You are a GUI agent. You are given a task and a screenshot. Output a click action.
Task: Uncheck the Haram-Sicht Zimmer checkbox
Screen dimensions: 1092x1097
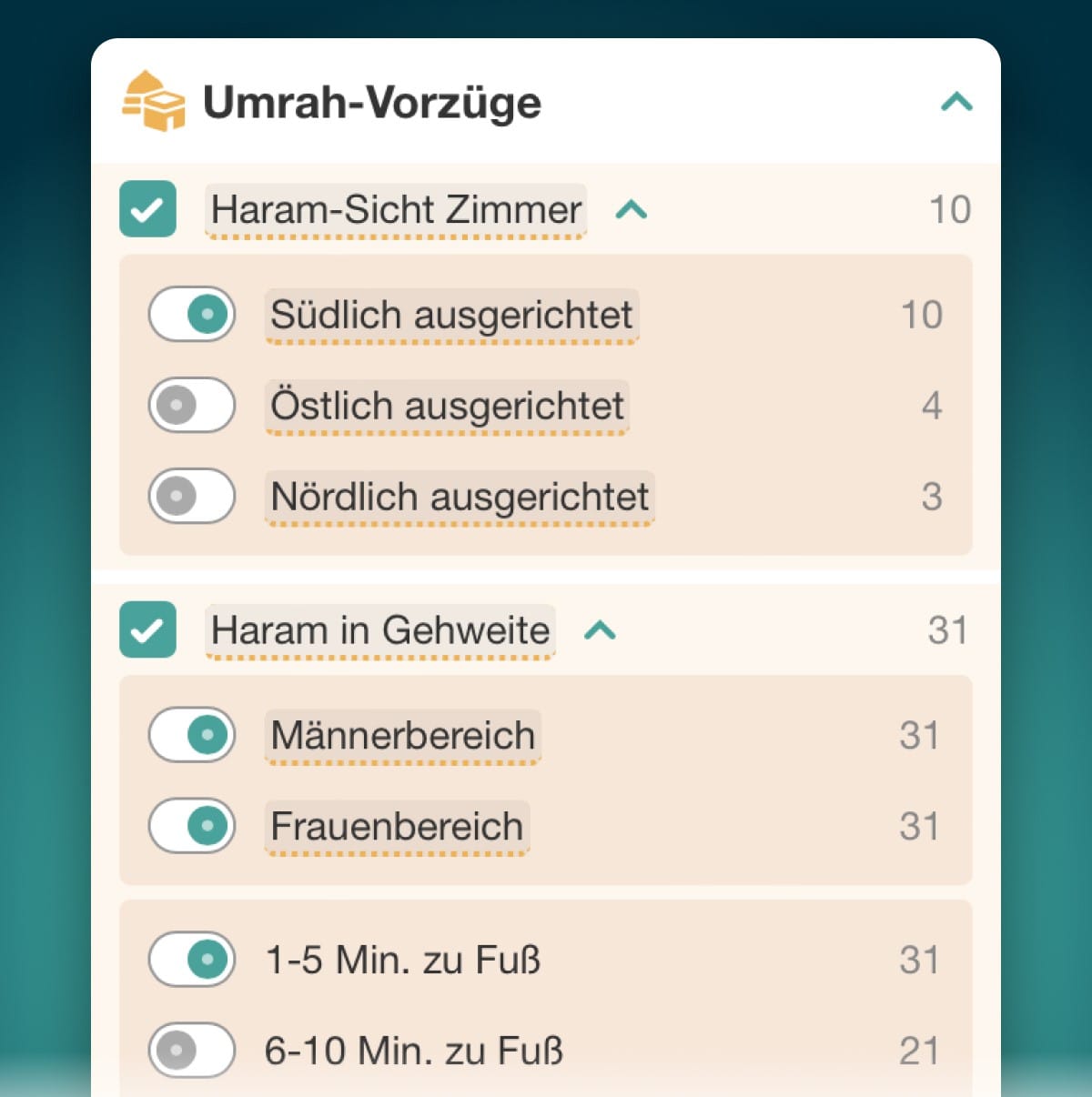(x=147, y=209)
